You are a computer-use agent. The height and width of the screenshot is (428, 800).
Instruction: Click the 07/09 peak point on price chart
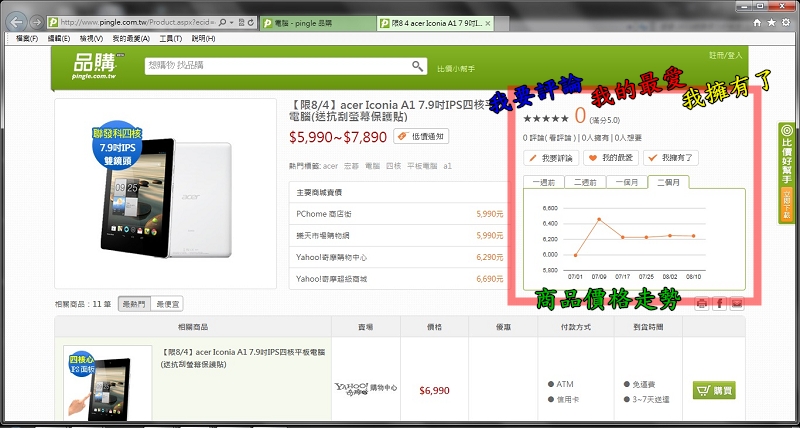click(599, 219)
